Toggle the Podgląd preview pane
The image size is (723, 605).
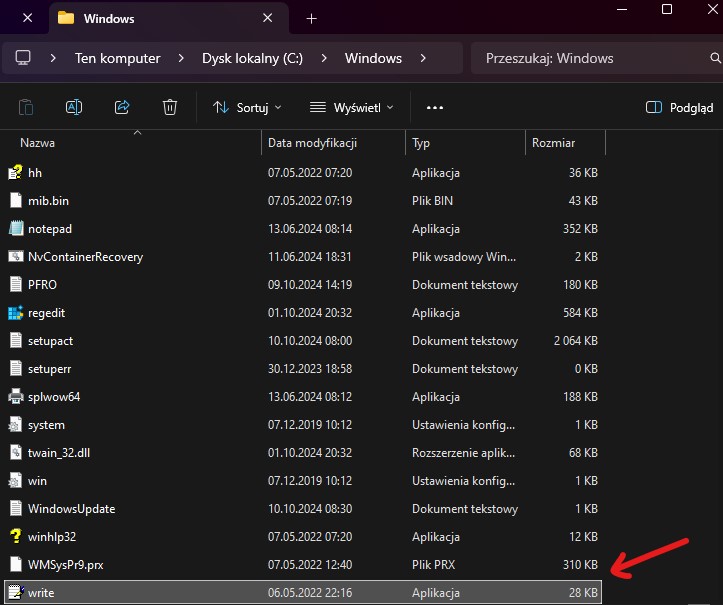coord(679,107)
